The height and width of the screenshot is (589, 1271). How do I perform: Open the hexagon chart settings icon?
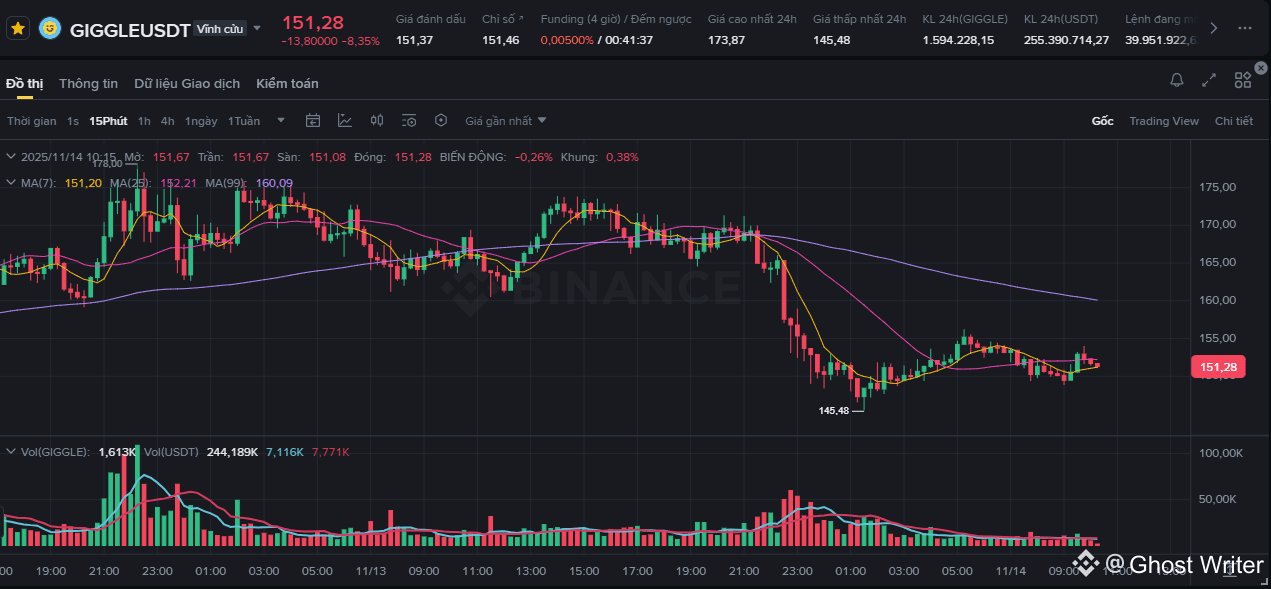(x=441, y=121)
